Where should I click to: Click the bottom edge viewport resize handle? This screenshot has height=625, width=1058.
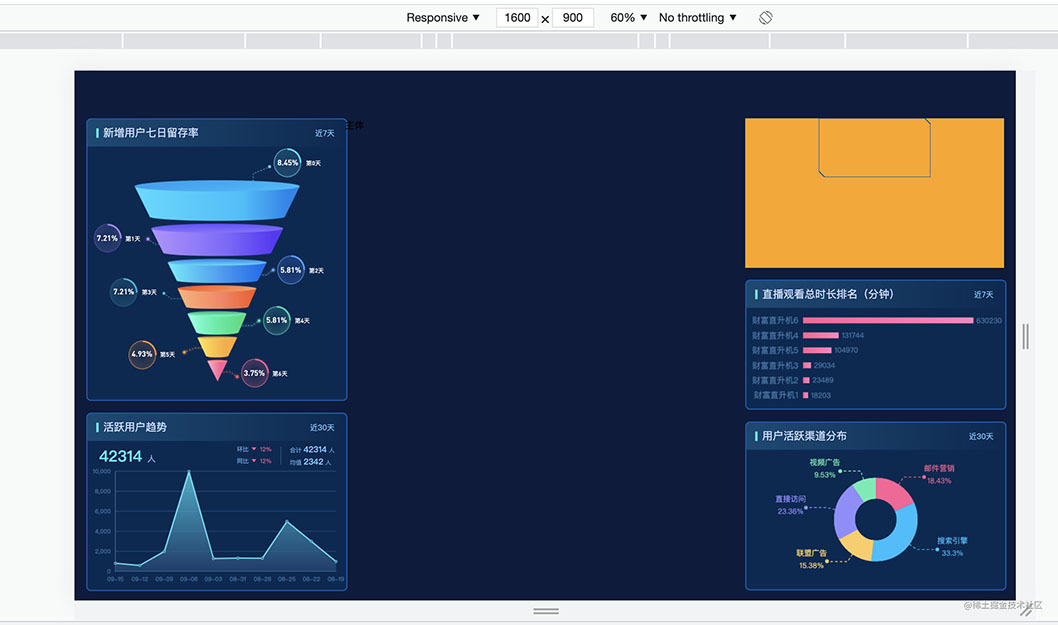pos(546,611)
